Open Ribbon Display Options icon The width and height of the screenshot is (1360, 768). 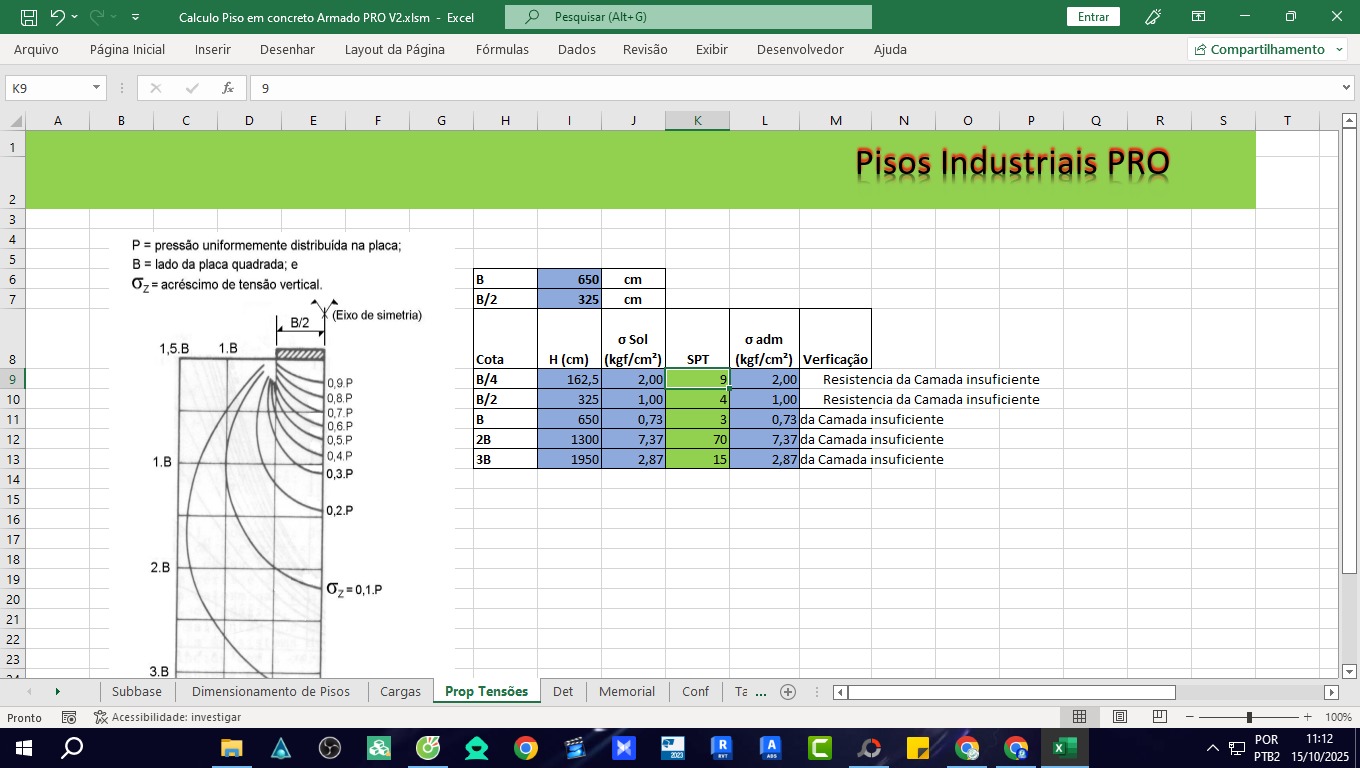pyautogui.click(x=1198, y=17)
